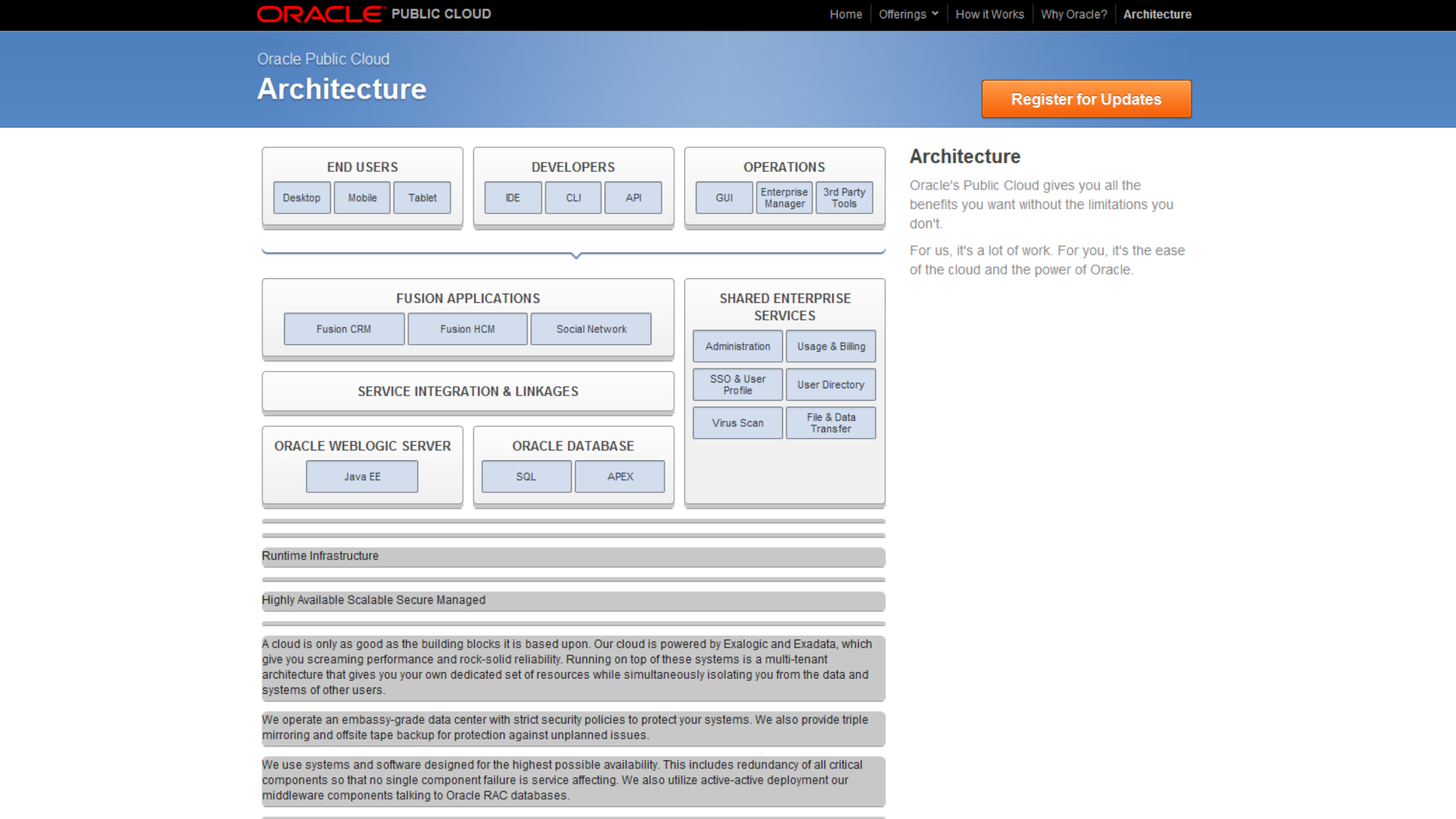
Task: Click the Oracle Public Cloud logo
Action: click(x=374, y=14)
